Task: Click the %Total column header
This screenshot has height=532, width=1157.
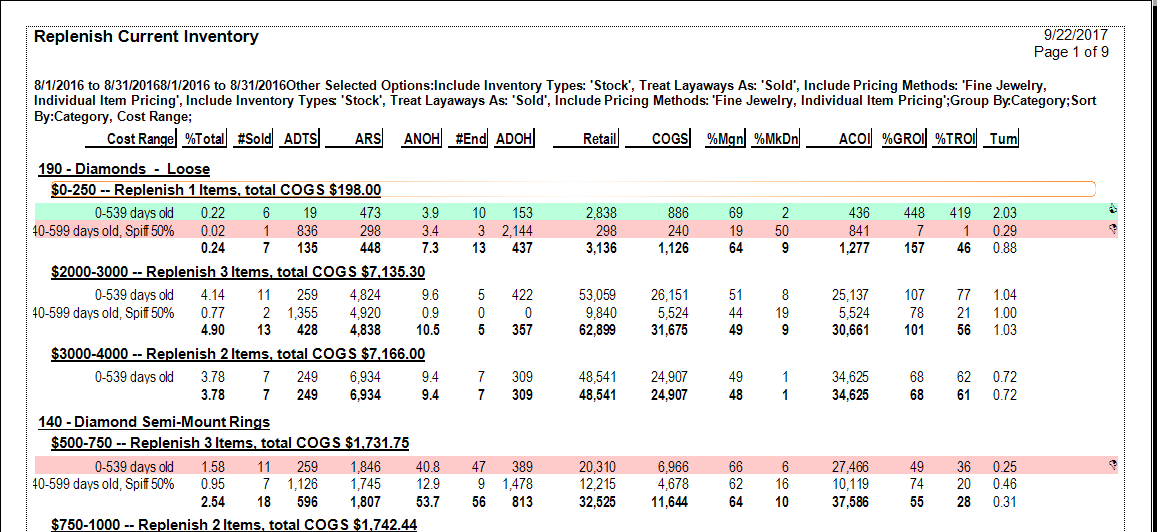Action: pos(205,139)
